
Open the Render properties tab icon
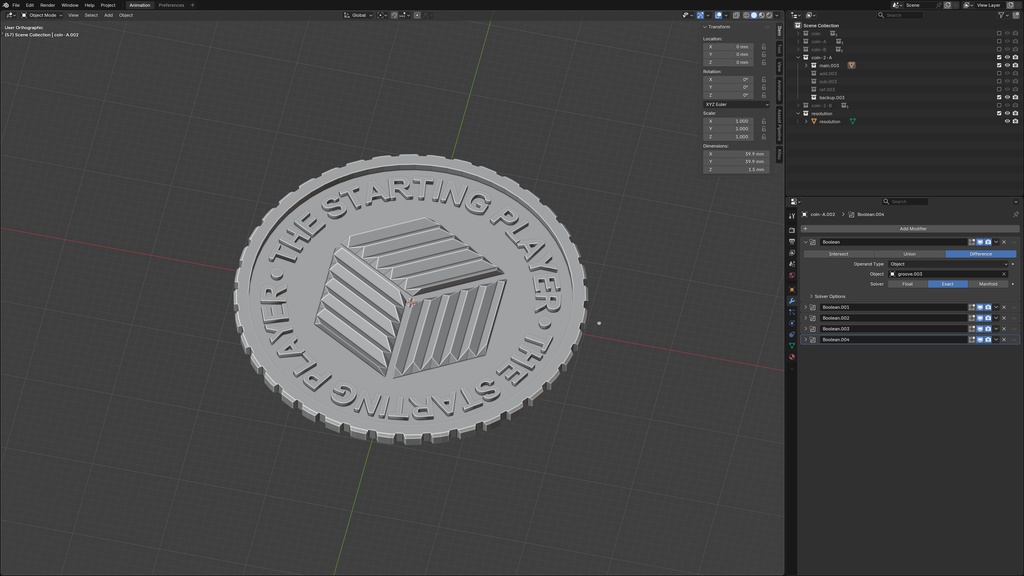point(792,230)
